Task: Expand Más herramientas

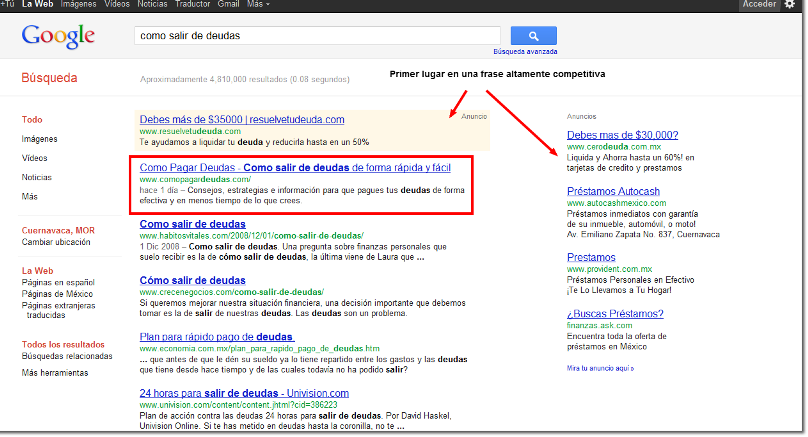Action: click(55, 373)
